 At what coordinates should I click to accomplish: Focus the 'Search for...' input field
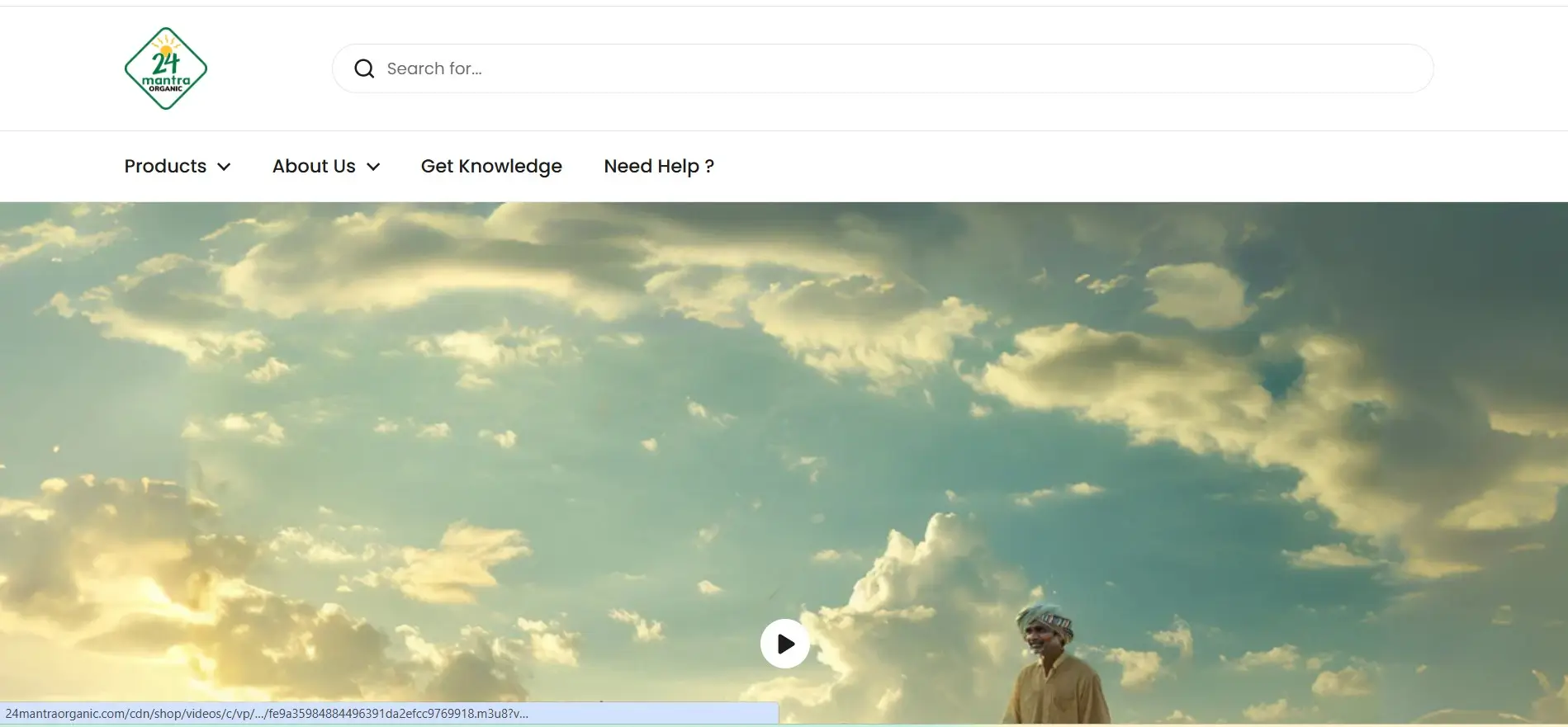pyautogui.click(x=883, y=68)
